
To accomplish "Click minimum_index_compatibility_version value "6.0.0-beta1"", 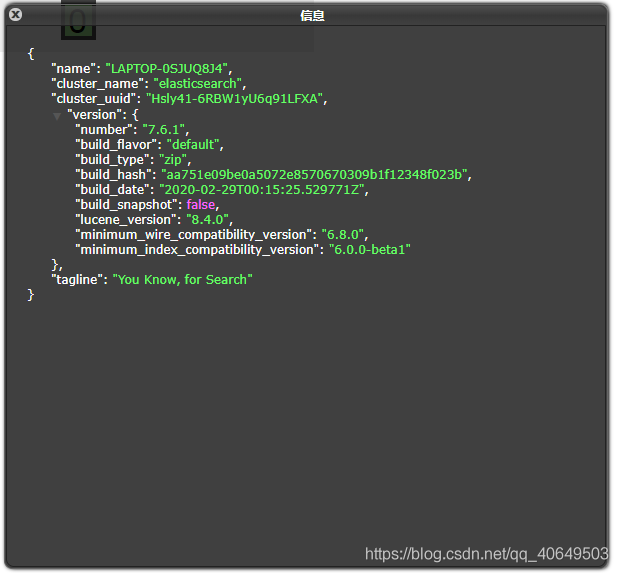I will [x=370, y=250].
